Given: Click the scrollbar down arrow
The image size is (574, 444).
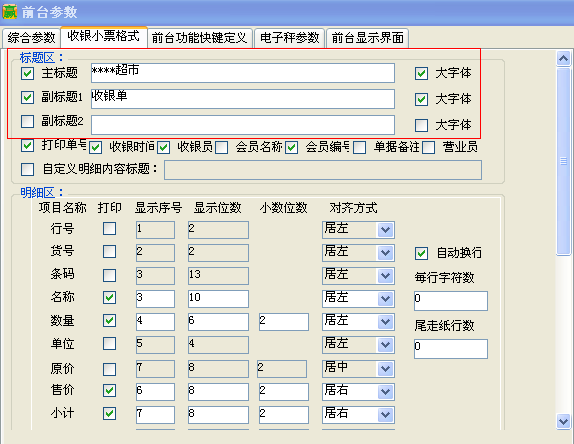Looking at the screenshot, I should [563, 421].
